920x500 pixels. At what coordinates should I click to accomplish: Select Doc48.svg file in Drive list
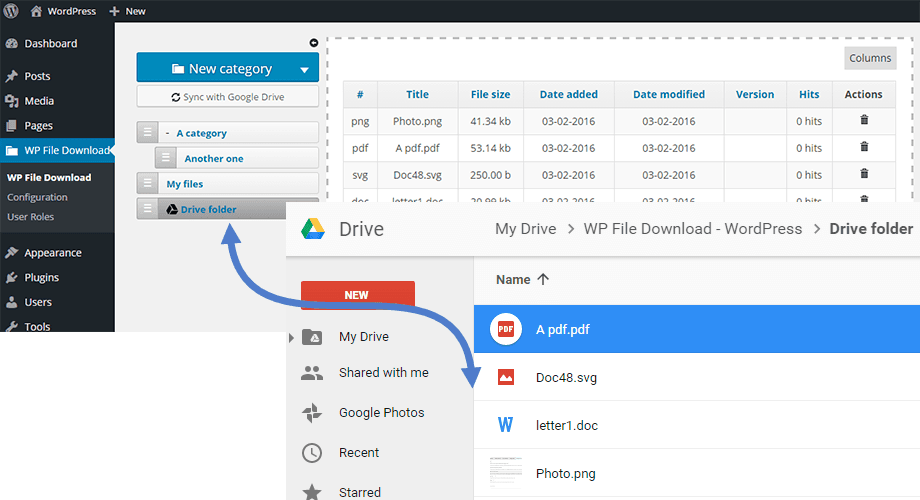click(696, 377)
